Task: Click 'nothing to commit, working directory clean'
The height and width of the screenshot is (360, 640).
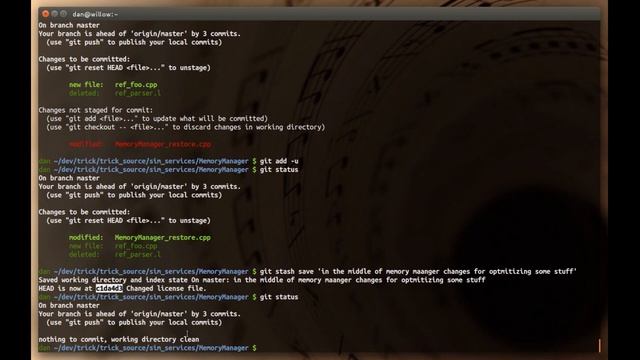Action: [x=119, y=340]
